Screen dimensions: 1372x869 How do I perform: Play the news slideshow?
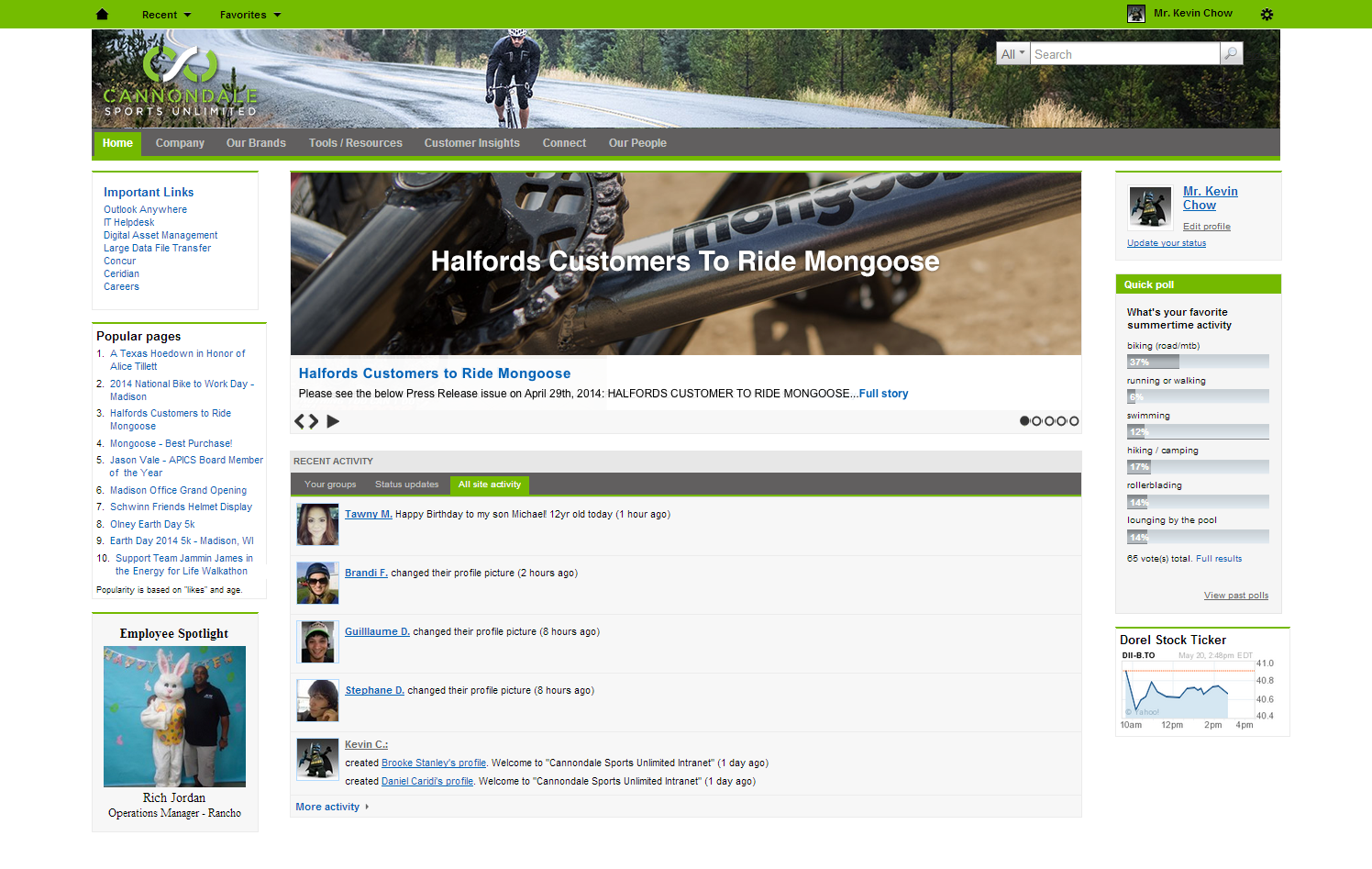point(333,421)
